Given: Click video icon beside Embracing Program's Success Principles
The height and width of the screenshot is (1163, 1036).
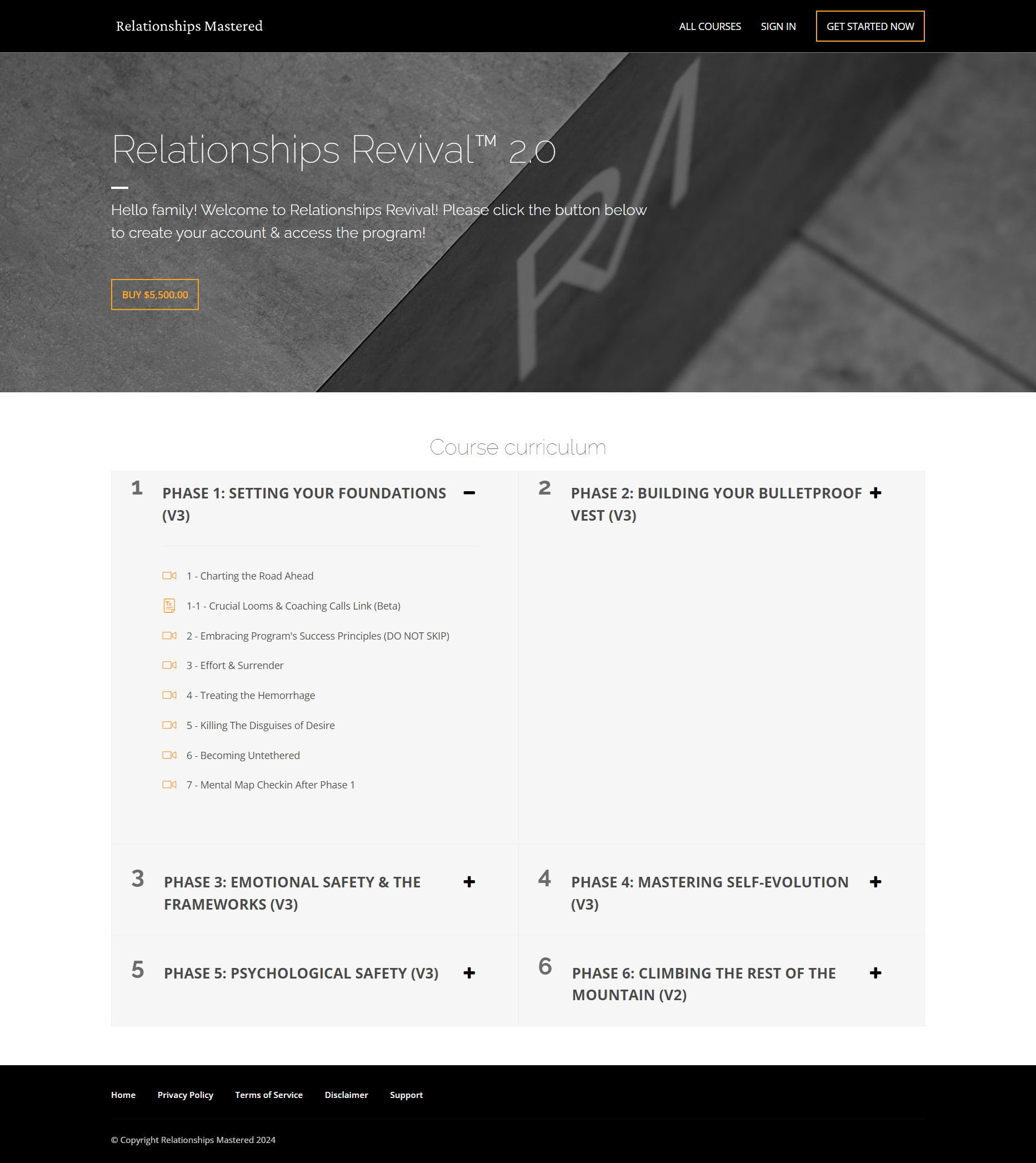Looking at the screenshot, I should tap(169, 635).
